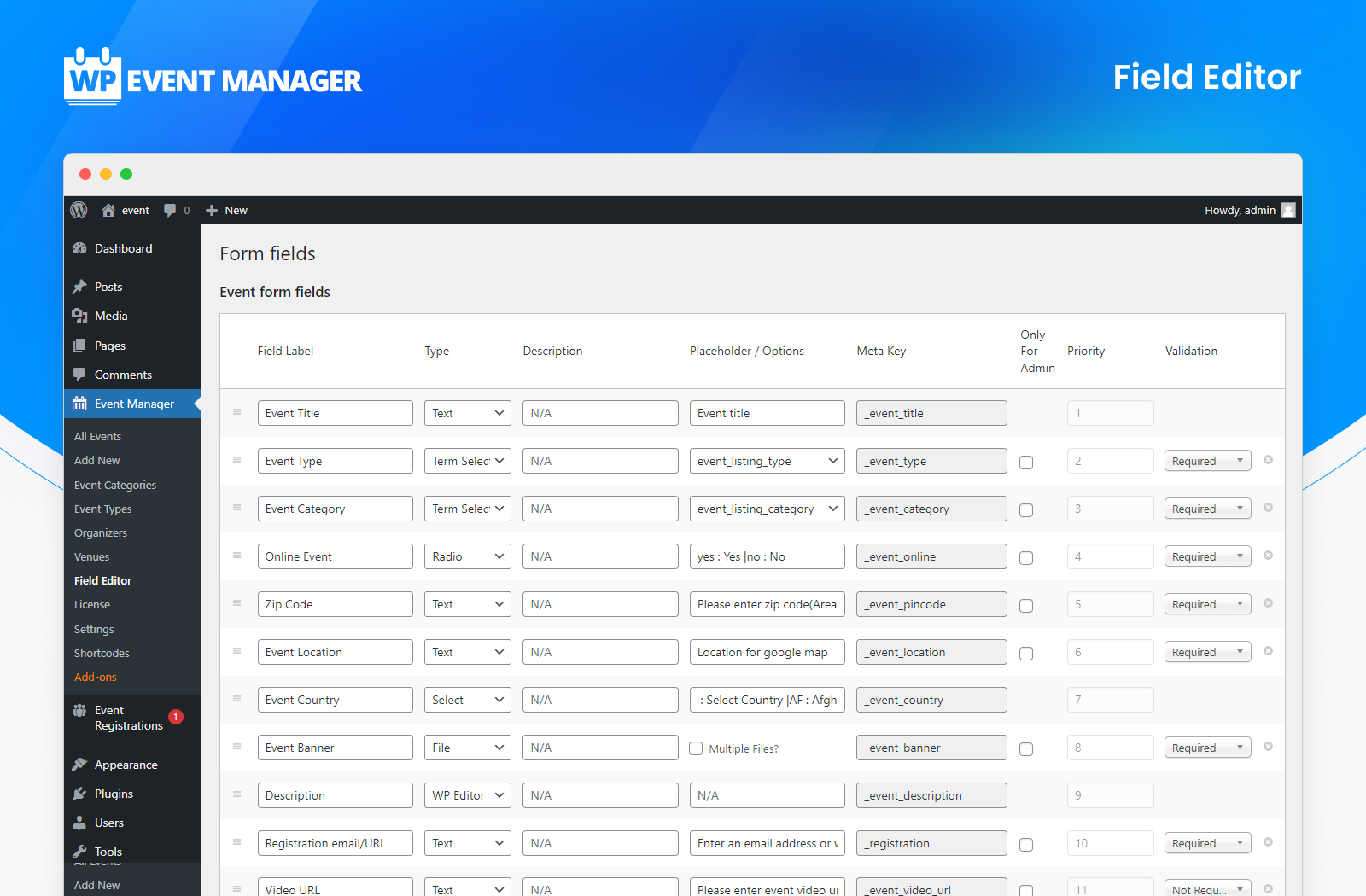Open the Type dropdown for Event Title
This screenshot has height=896, width=1366.
(x=468, y=413)
